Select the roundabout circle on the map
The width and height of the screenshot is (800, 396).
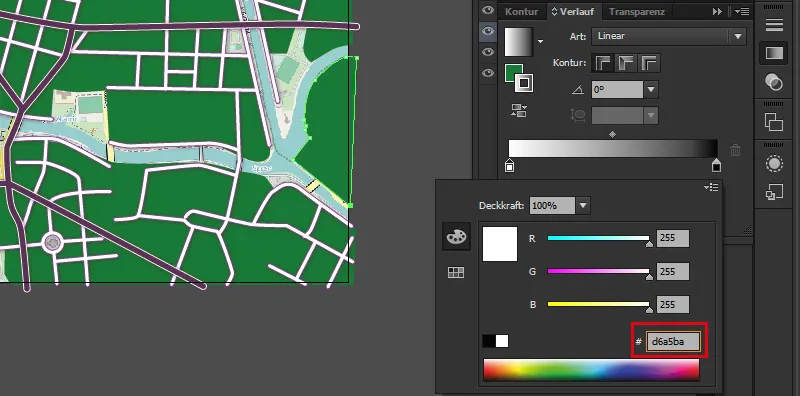click(53, 243)
